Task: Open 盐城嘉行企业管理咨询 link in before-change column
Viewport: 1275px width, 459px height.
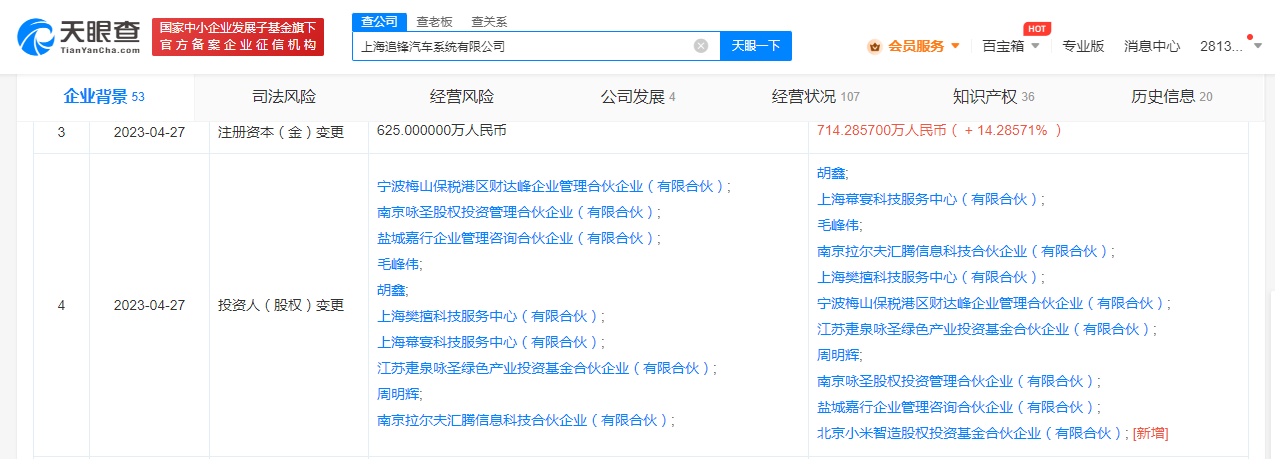Action: [516, 238]
